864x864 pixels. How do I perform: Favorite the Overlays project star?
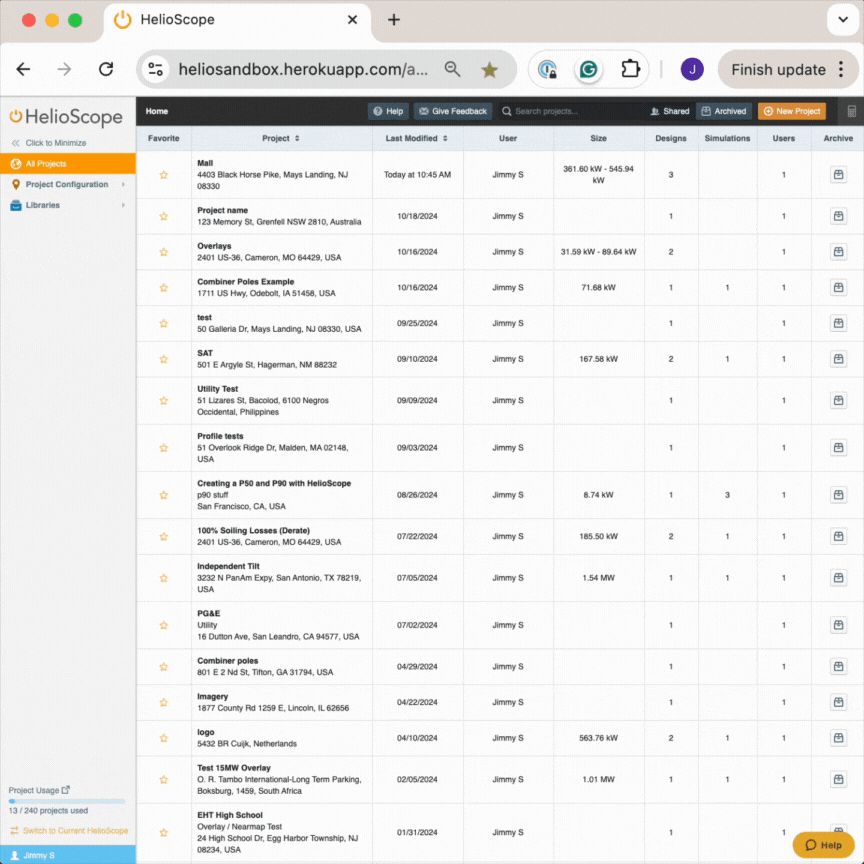(164, 252)
